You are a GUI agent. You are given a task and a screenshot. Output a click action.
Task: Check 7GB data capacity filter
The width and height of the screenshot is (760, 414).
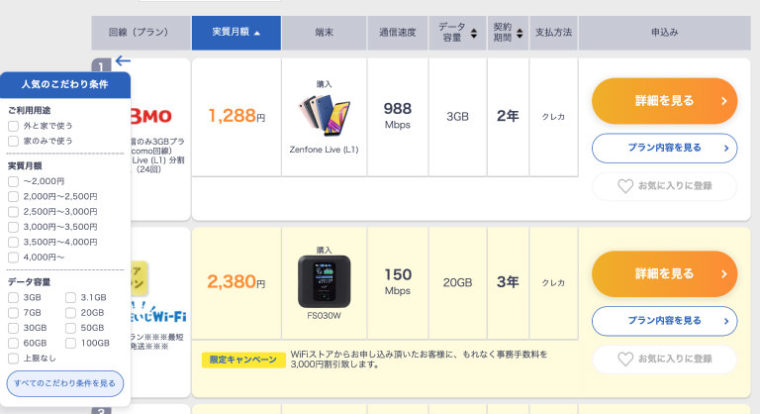13,313
